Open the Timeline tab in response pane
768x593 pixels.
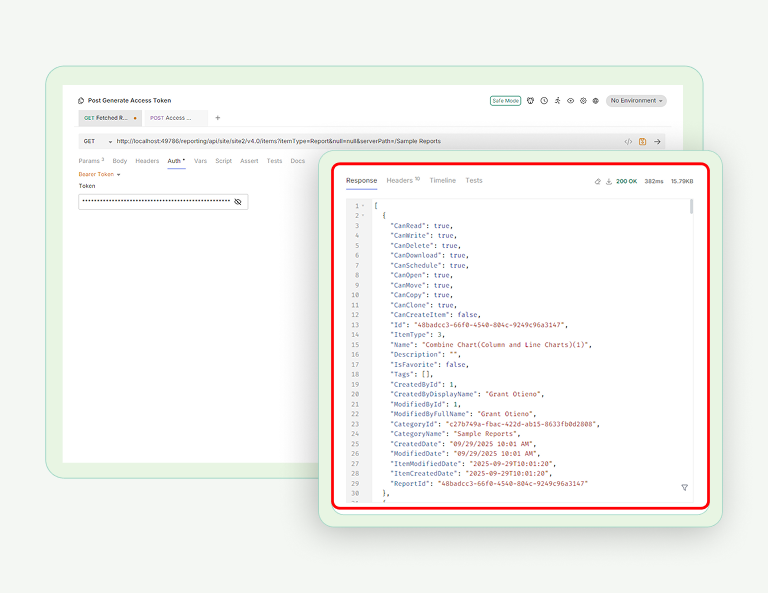point(443,181)
